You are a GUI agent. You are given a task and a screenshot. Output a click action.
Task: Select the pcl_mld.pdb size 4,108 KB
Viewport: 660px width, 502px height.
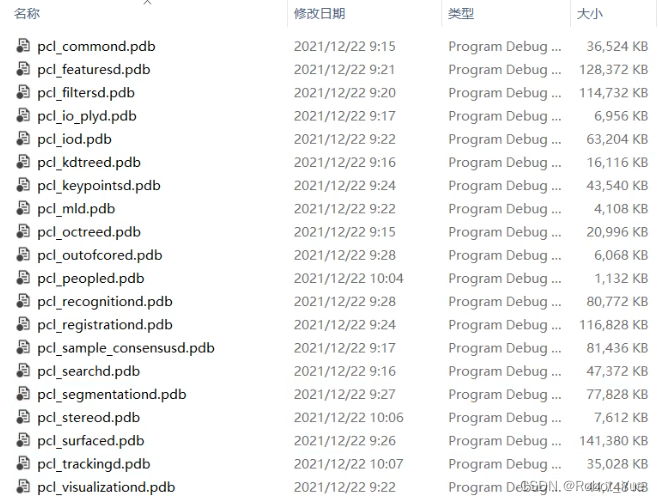[x=621, y=209]
